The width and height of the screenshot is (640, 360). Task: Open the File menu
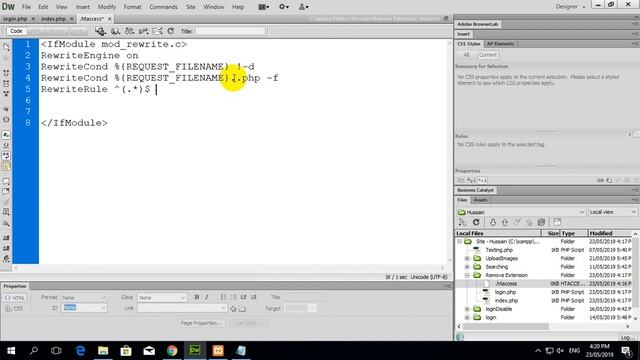(x=26, y=7)
